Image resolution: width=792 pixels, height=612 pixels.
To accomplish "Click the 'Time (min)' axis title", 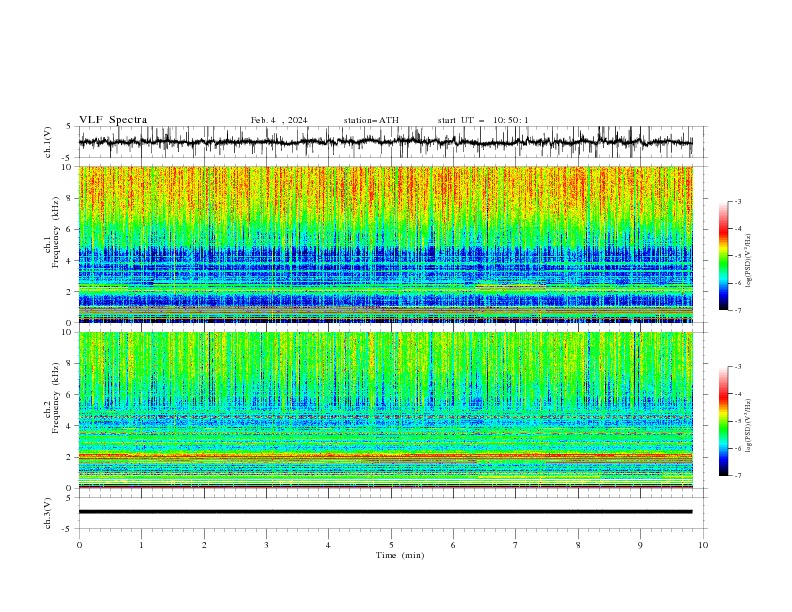I will [x=400, y=555].
